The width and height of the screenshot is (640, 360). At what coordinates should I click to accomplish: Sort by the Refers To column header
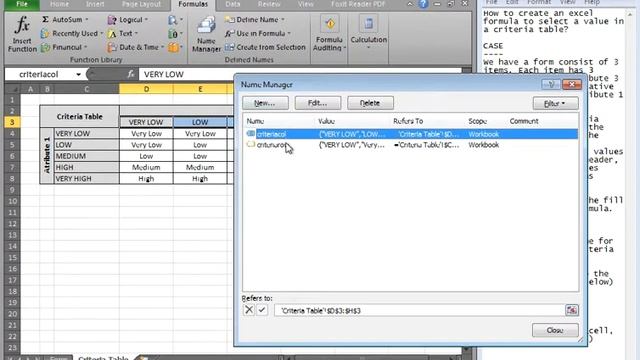click(408, 121)
